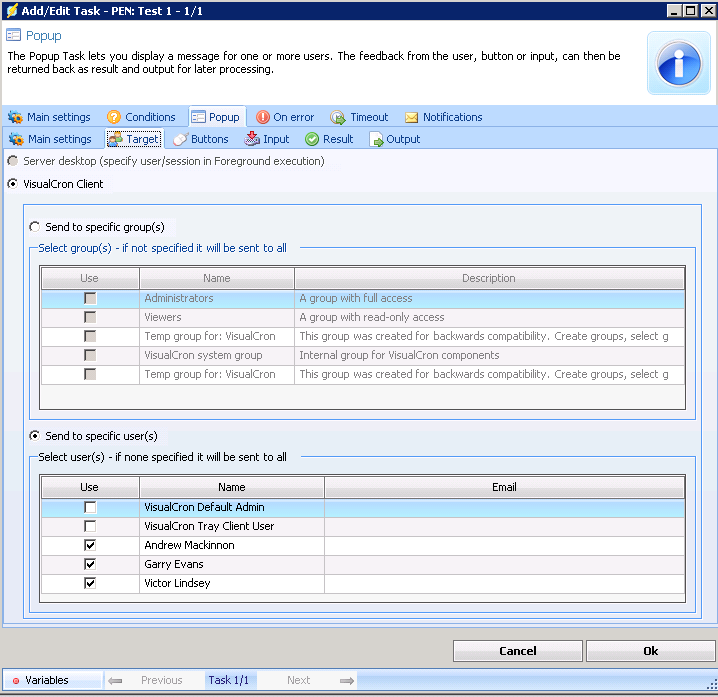The width and height of the screenshot is (718, 697).
Task: Click the On error tab red icon
Action: coord(263,117)
